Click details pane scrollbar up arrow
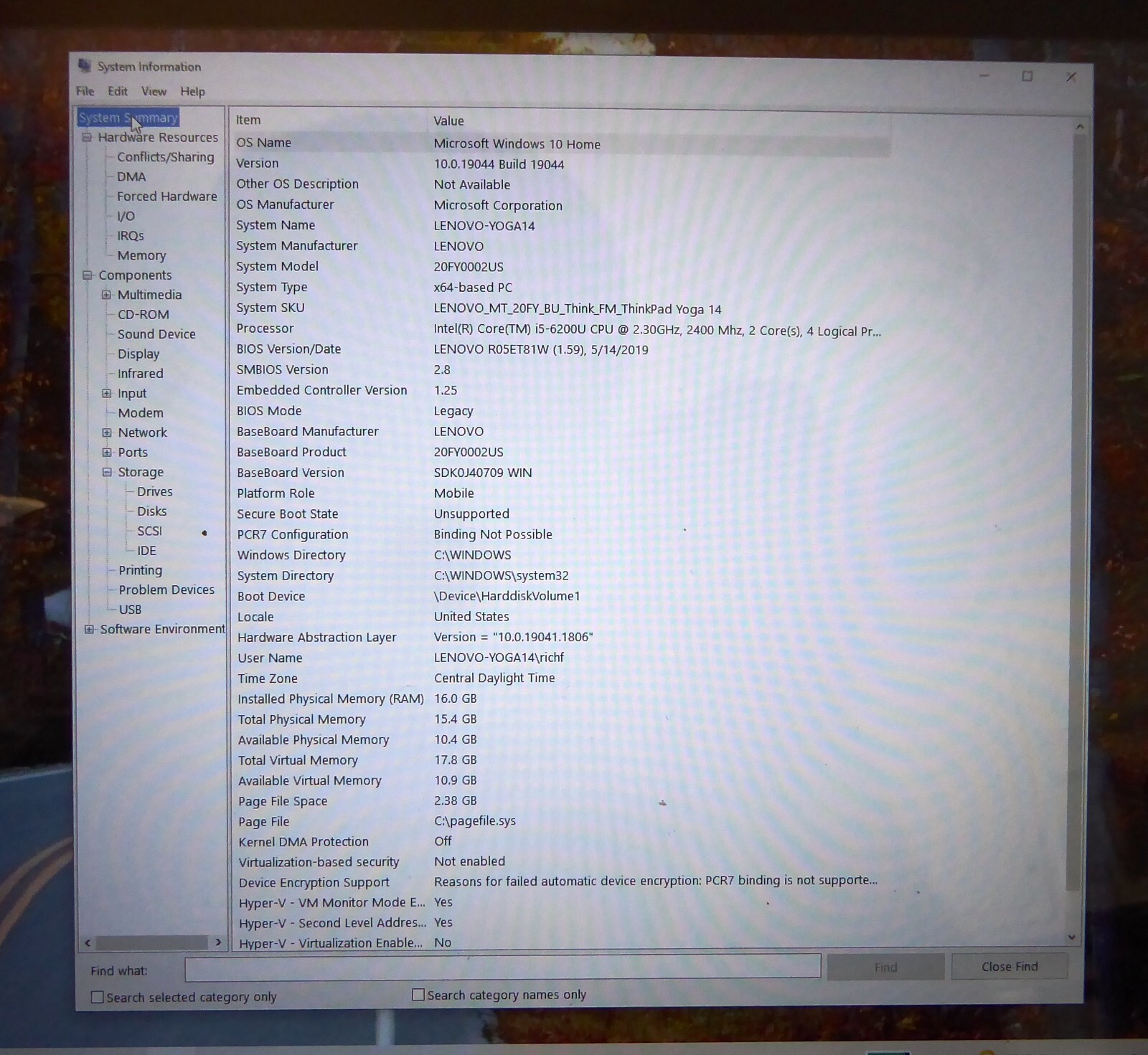Screen dimensions: 1148x1055 1080,126
